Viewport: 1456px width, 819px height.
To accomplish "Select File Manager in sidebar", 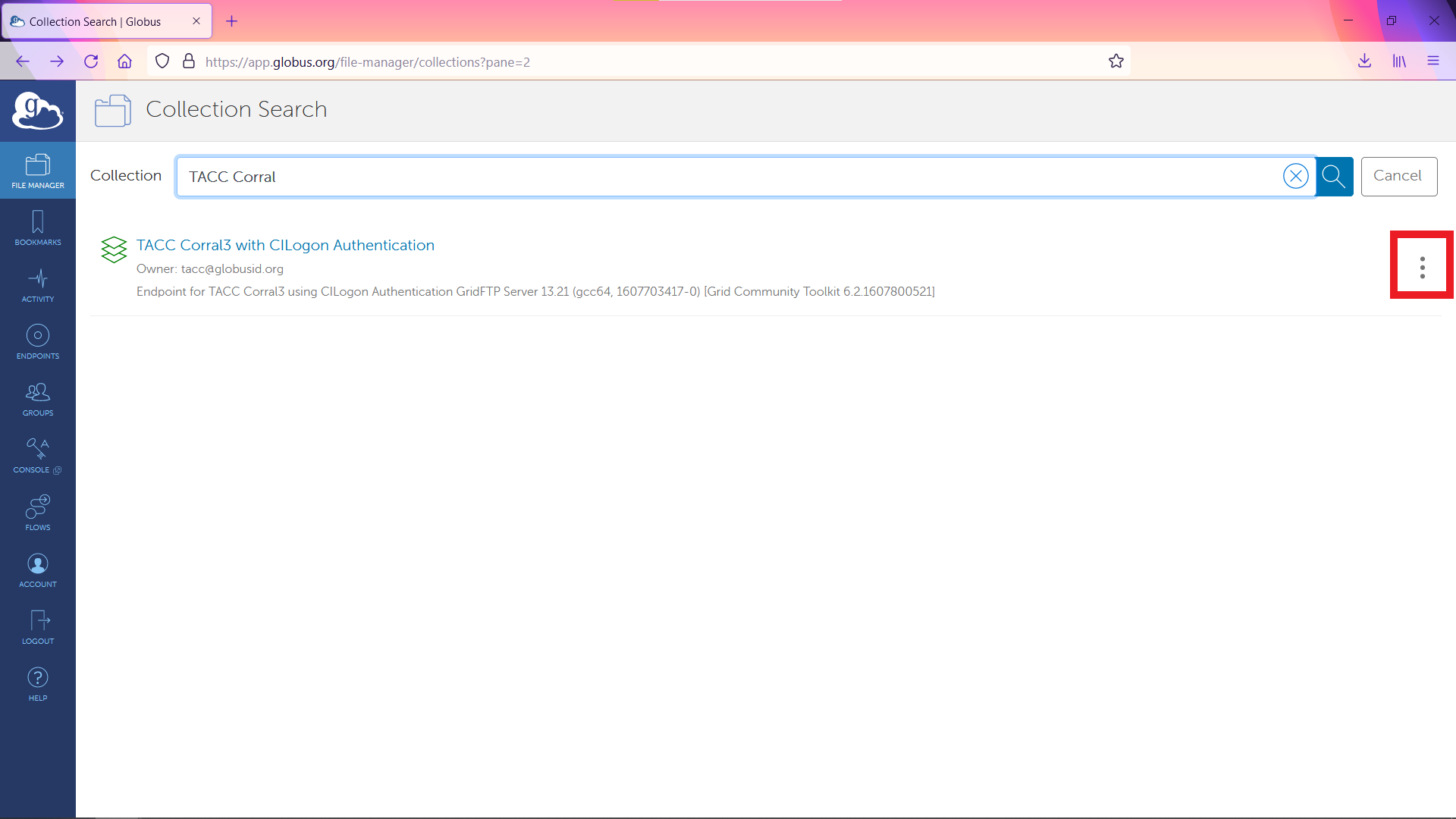I will tap(38, 171).
